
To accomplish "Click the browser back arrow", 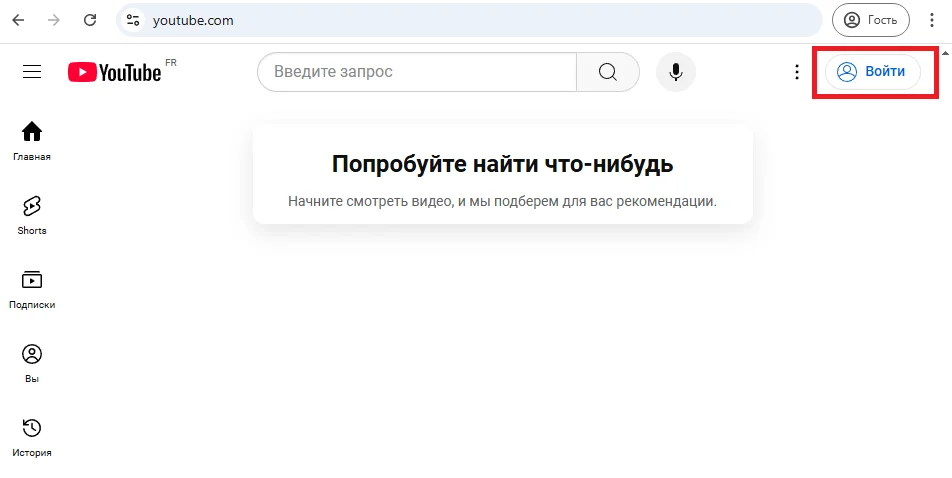I will (x=18, y=20).
